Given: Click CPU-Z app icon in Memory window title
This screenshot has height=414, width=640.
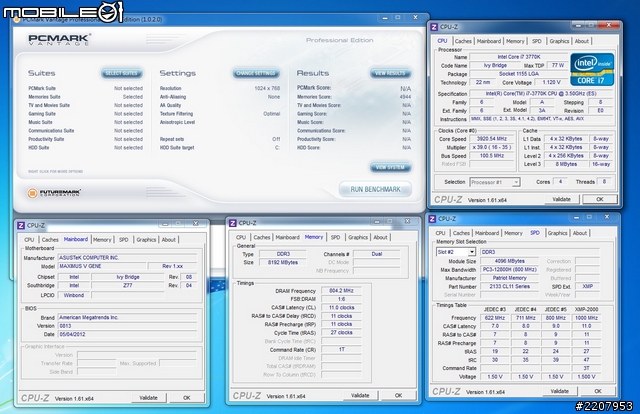Looking at the screenshot, I should (x=233, y=223).
